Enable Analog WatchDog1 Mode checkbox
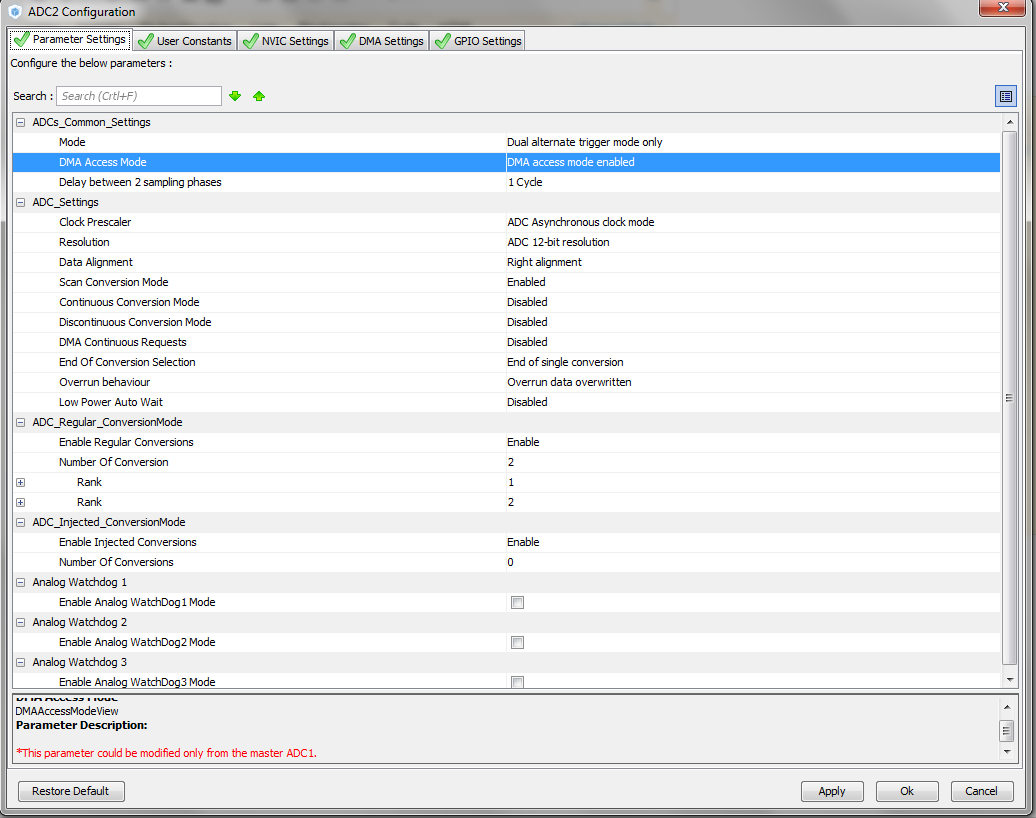This screenshot has width=1036, height=818. tap(517, 602)
